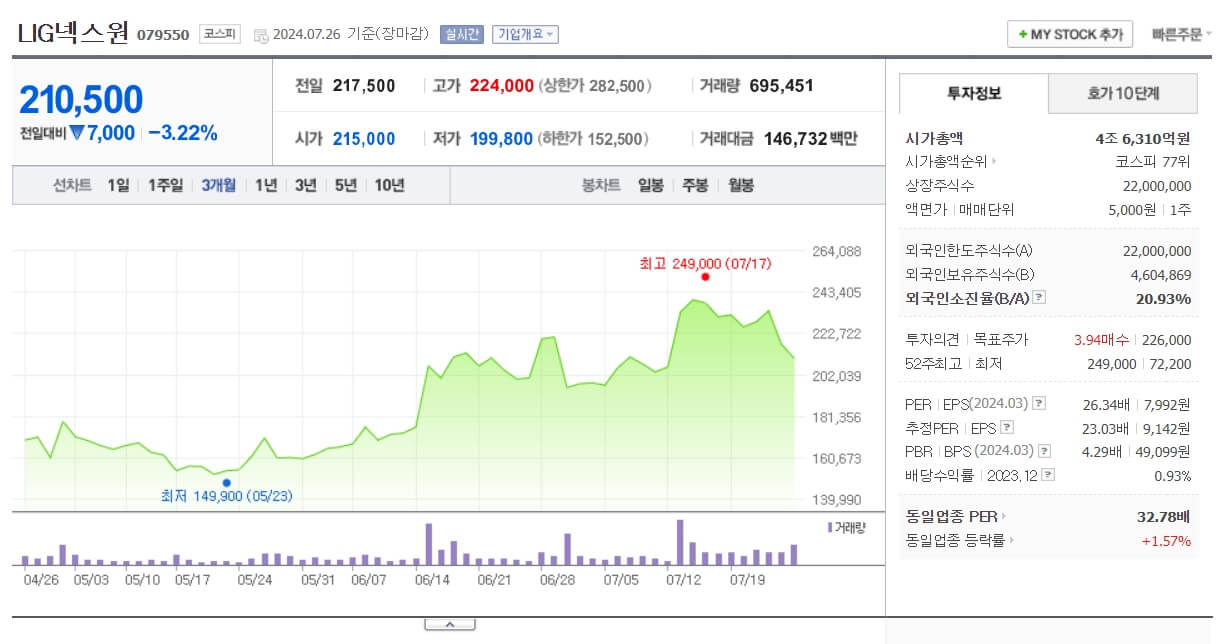1231x644 pixels.
Task: Click the 투자의견 label
Action: tap(933, 340)
